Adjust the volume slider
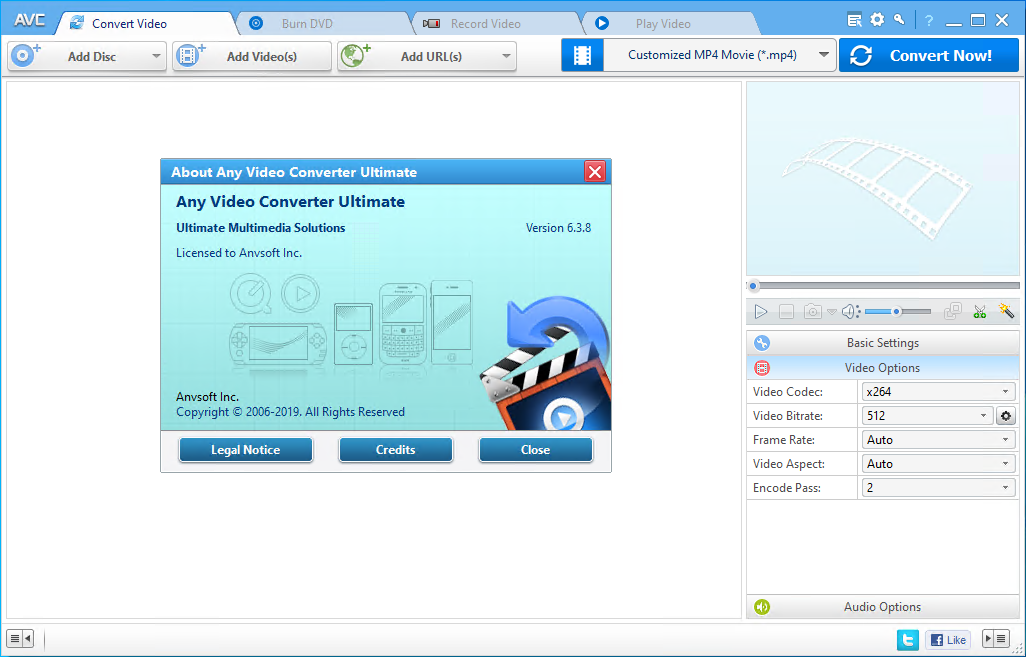1026x657 pixels. coord(898,311)
